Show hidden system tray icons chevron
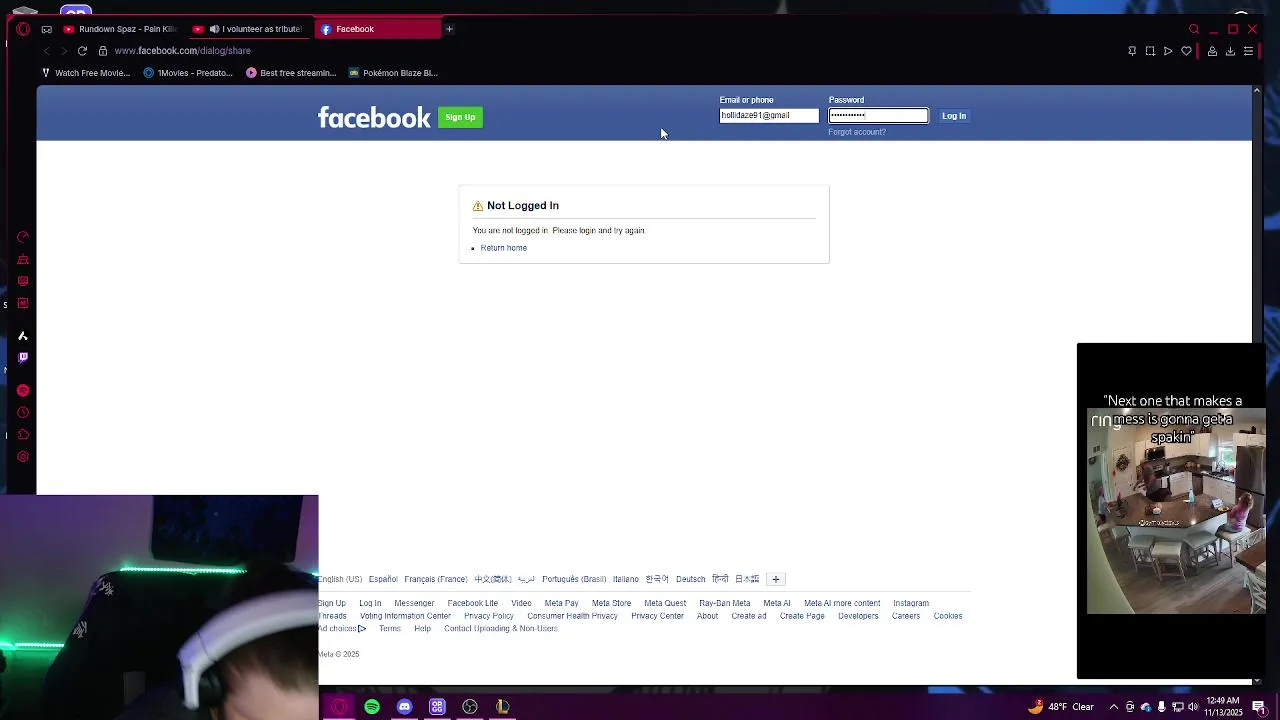 pos(1113,707)
